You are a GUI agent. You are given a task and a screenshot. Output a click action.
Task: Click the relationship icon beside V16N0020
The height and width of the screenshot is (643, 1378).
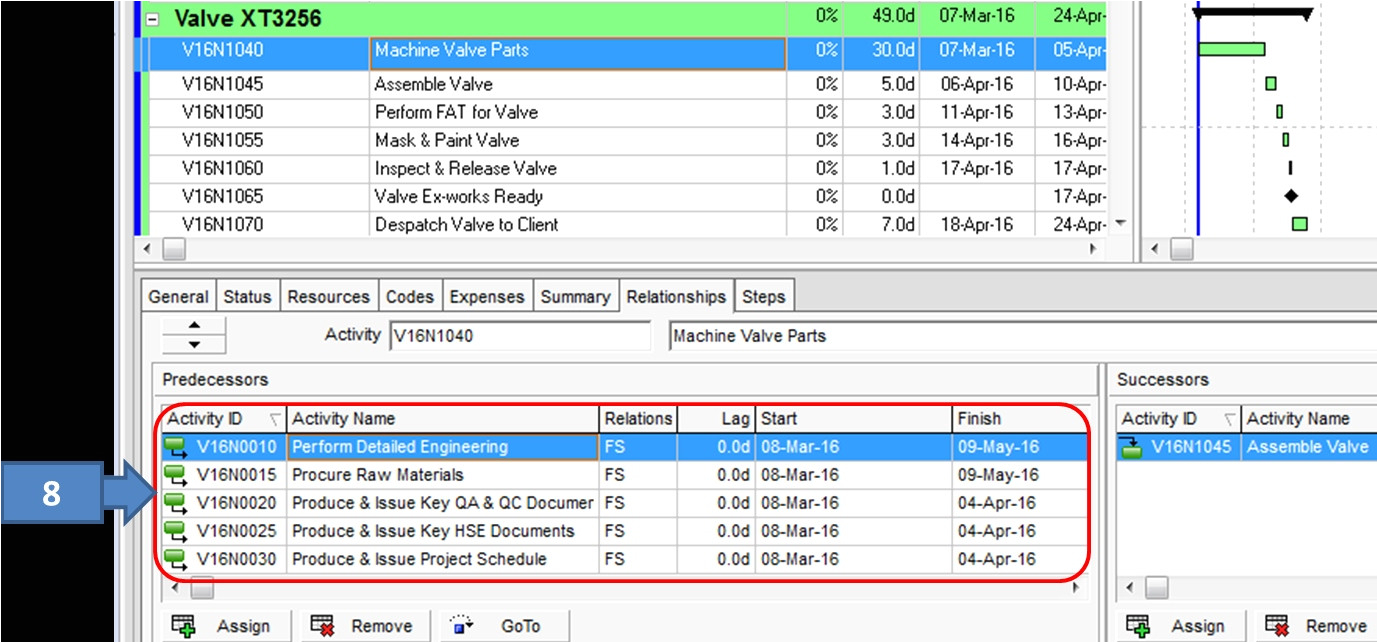(x=176, y=503)
